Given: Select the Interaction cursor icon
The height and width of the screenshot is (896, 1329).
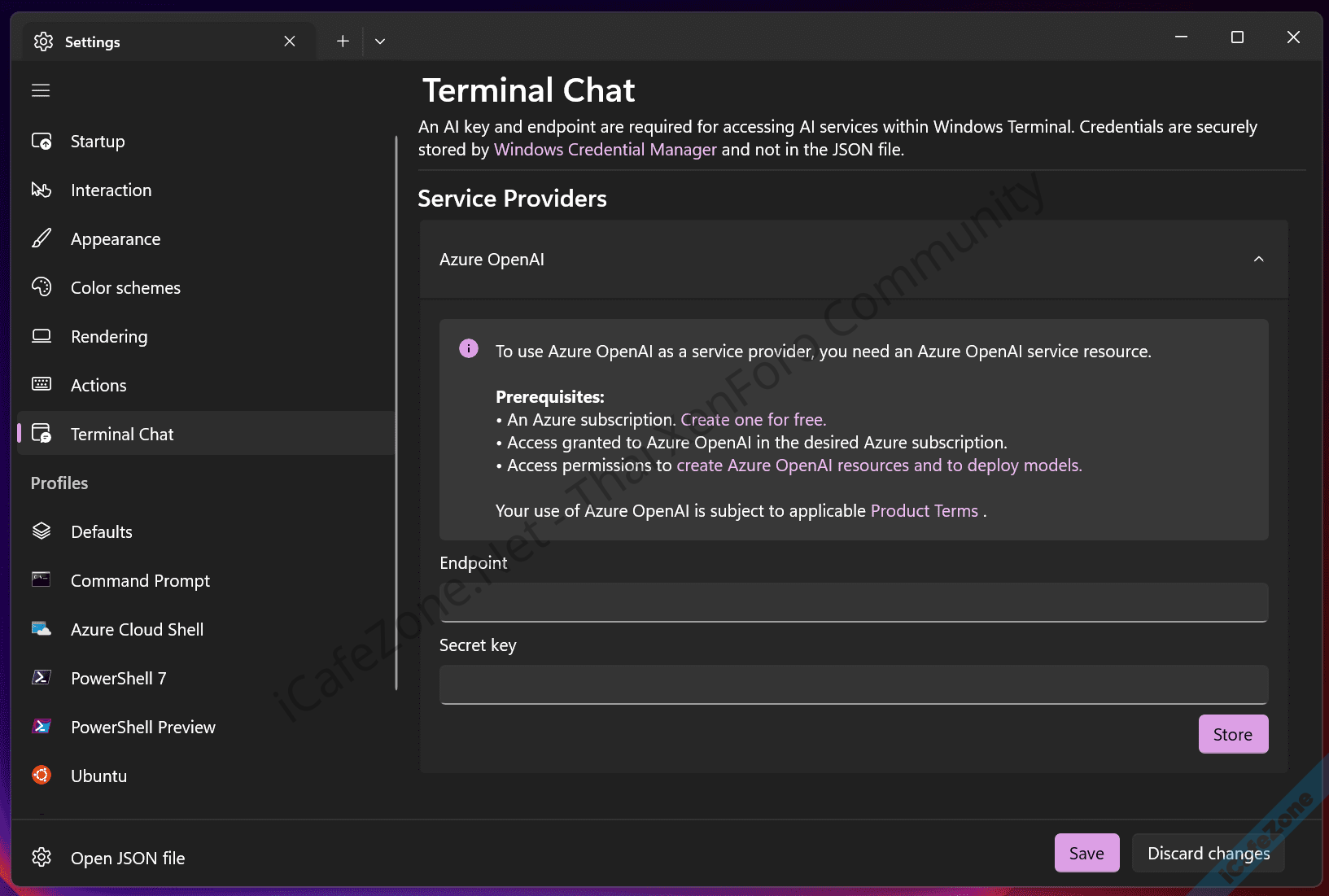Looking at the screenshot, I should click(42, 190).
